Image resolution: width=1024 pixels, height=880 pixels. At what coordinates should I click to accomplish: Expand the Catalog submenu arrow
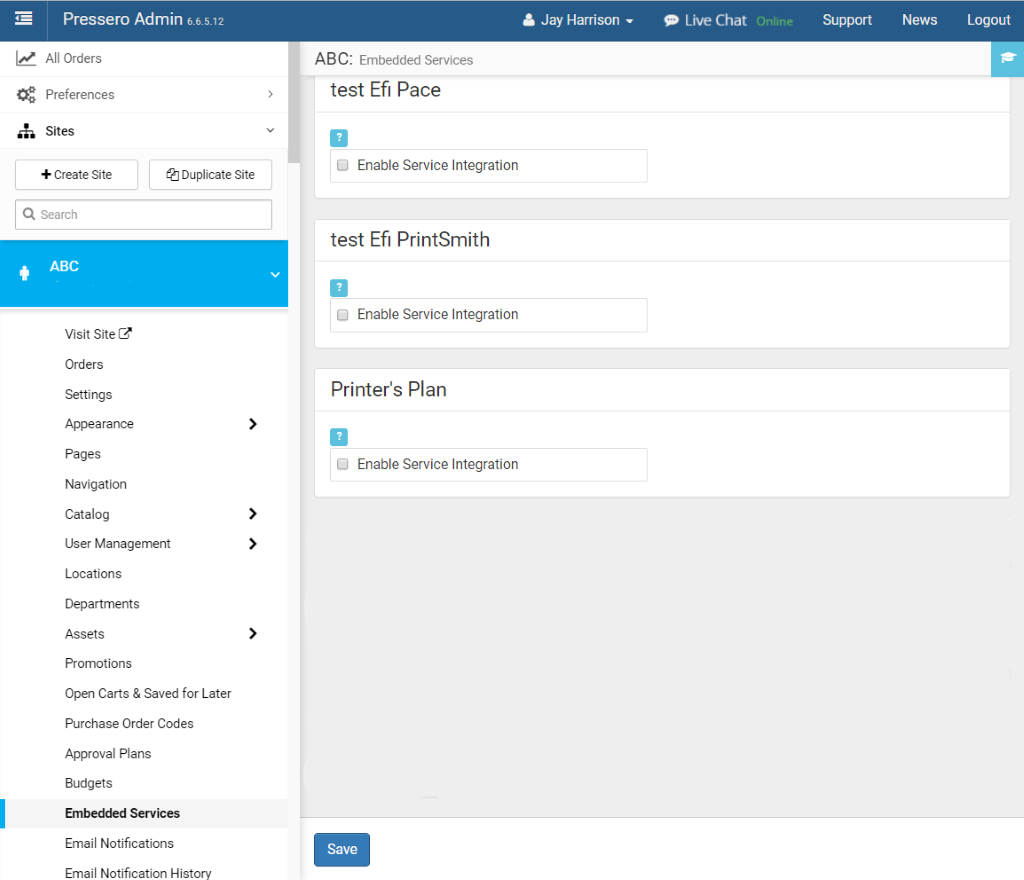pos(253,514)
